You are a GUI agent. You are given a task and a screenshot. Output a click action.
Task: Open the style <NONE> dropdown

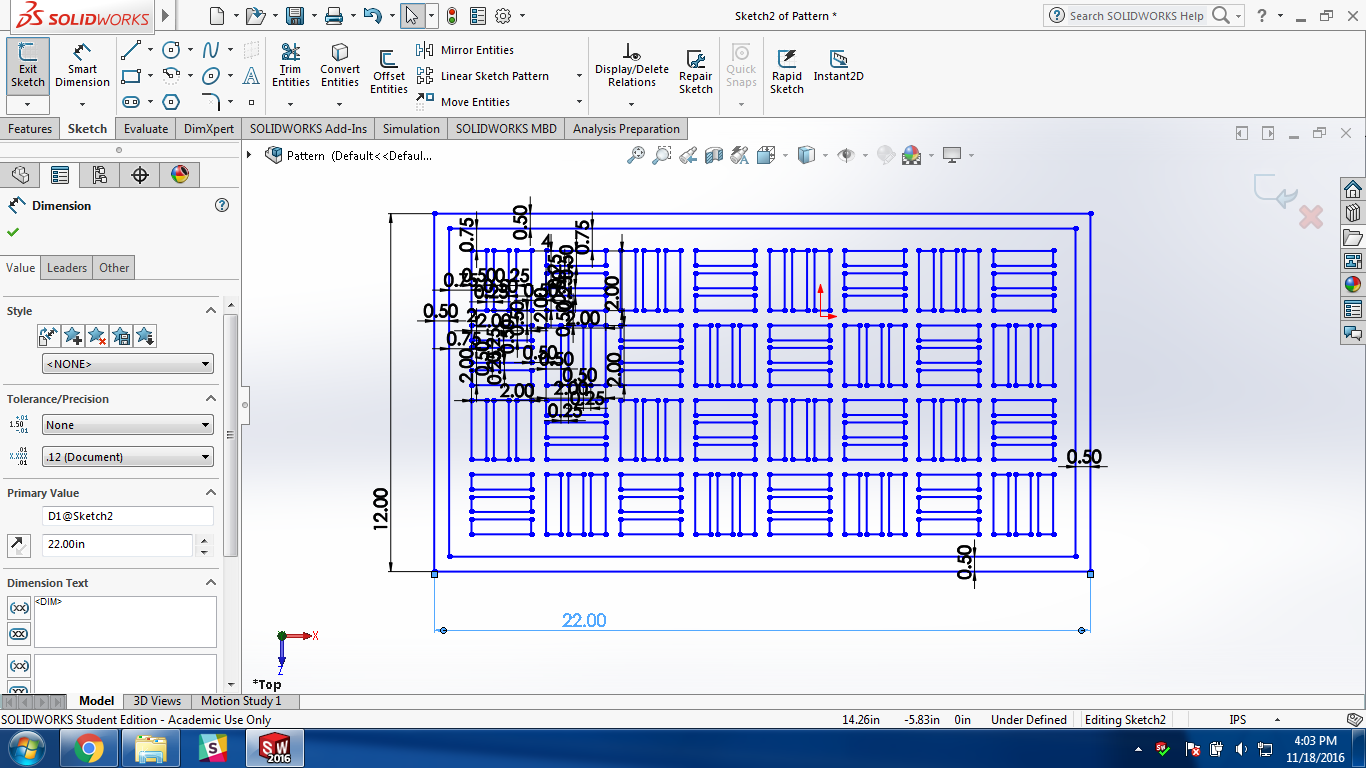tap(128, 364)
